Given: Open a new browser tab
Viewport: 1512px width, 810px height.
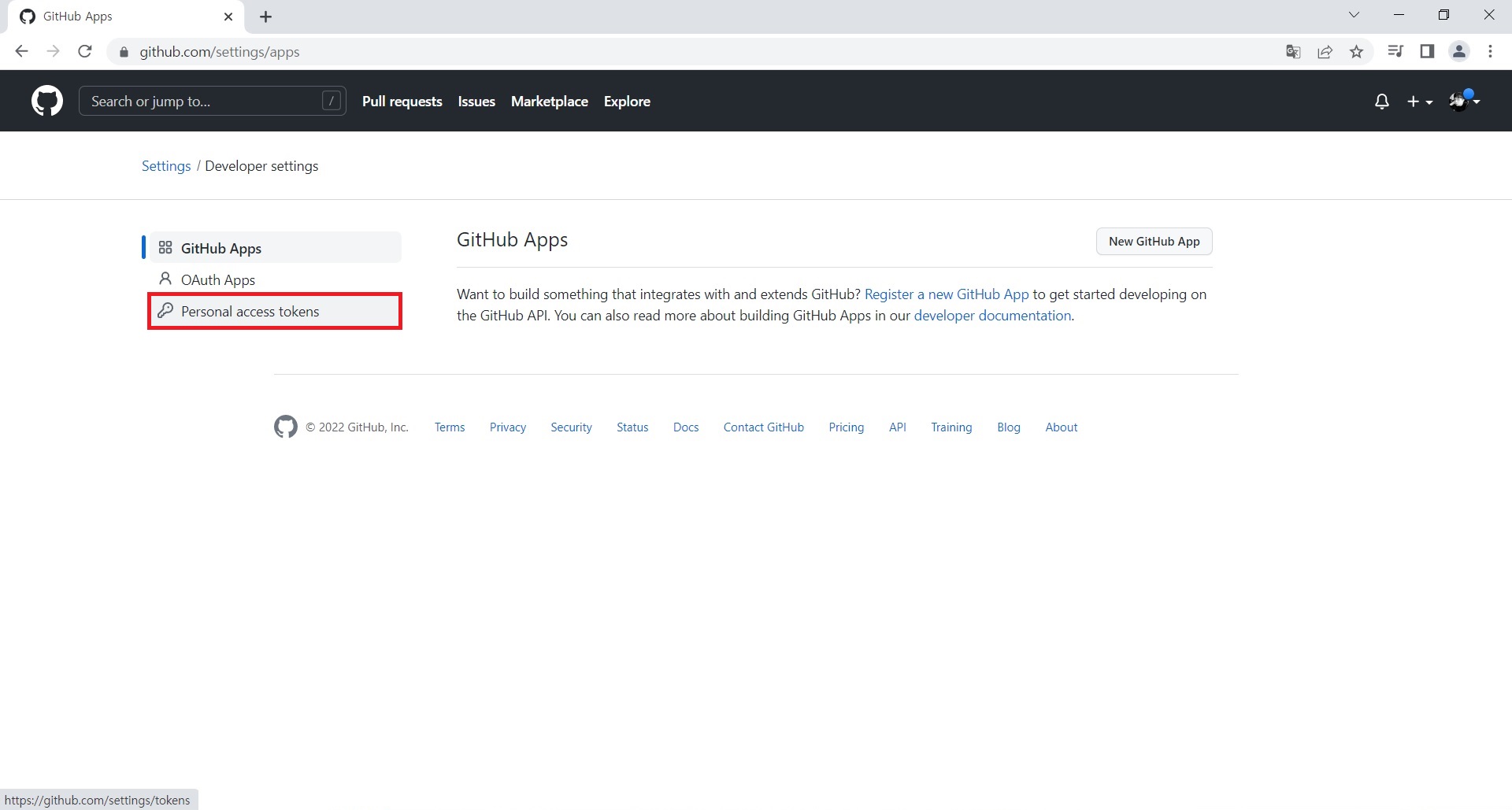Looking at the screenshot, I should tap(266, 17).
